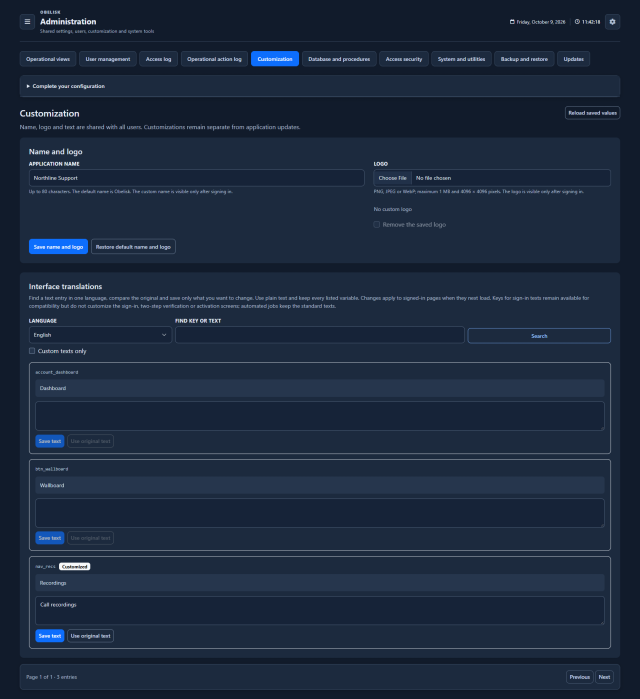Click the Administration page title
The image size is (640, 699).
point(68,21)
